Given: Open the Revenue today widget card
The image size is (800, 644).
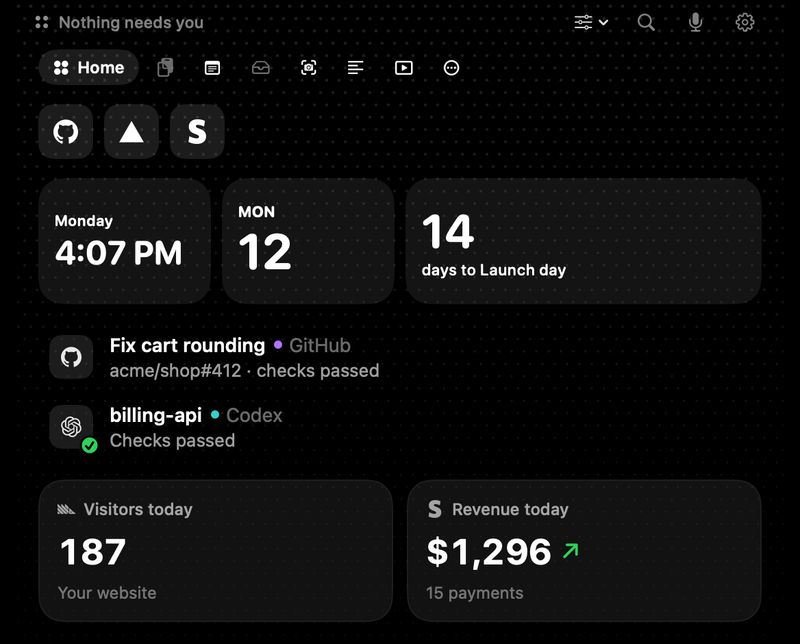Looking at the screenshot, I should pyautogui.click(x=584, y=551).
